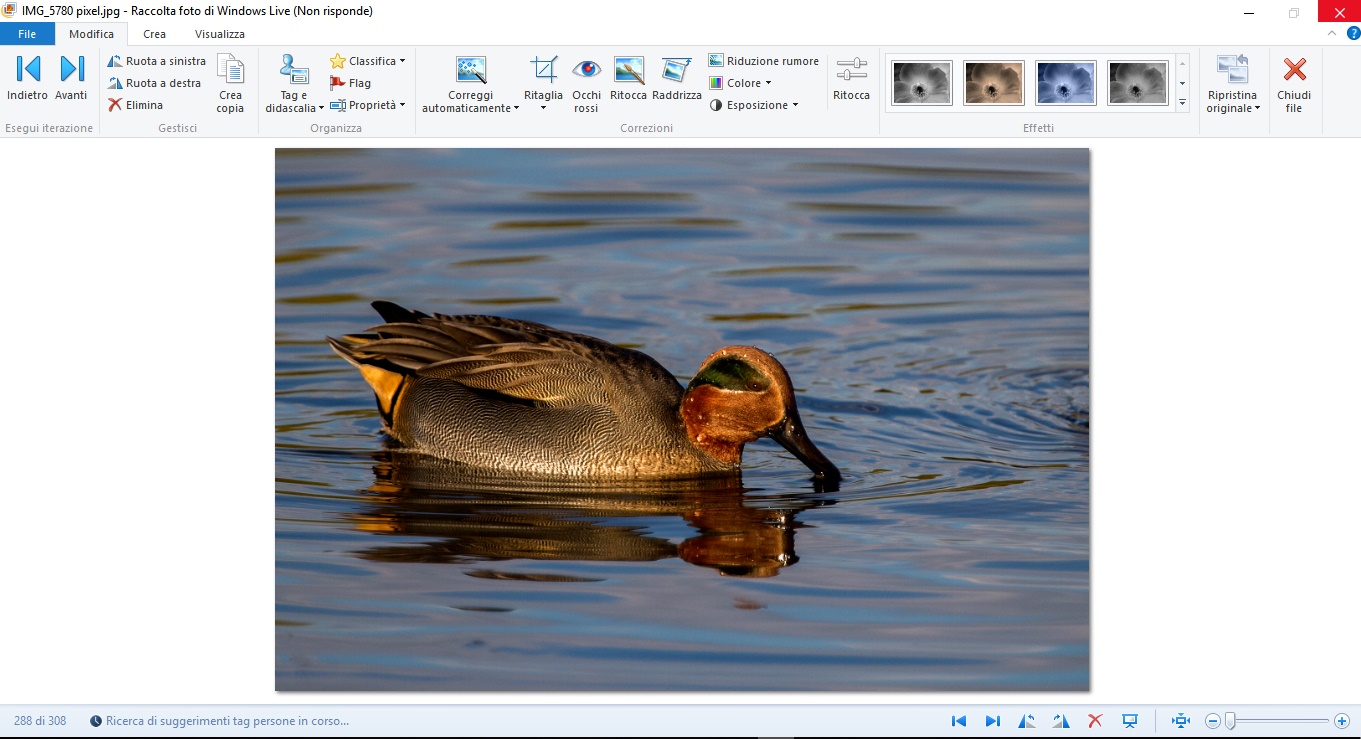Click the teal duck photo preview
Viewport: 1361px width, 739px height.
coord(682,419)
